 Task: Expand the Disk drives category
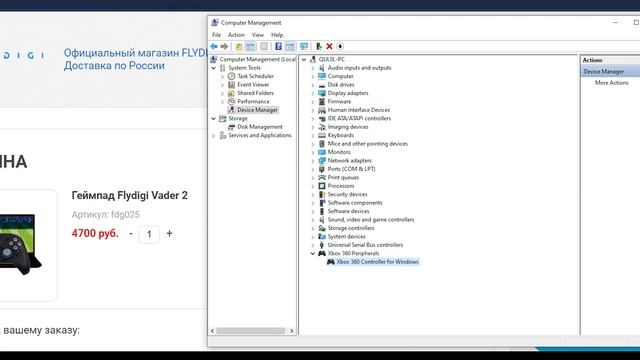(313, 85)
